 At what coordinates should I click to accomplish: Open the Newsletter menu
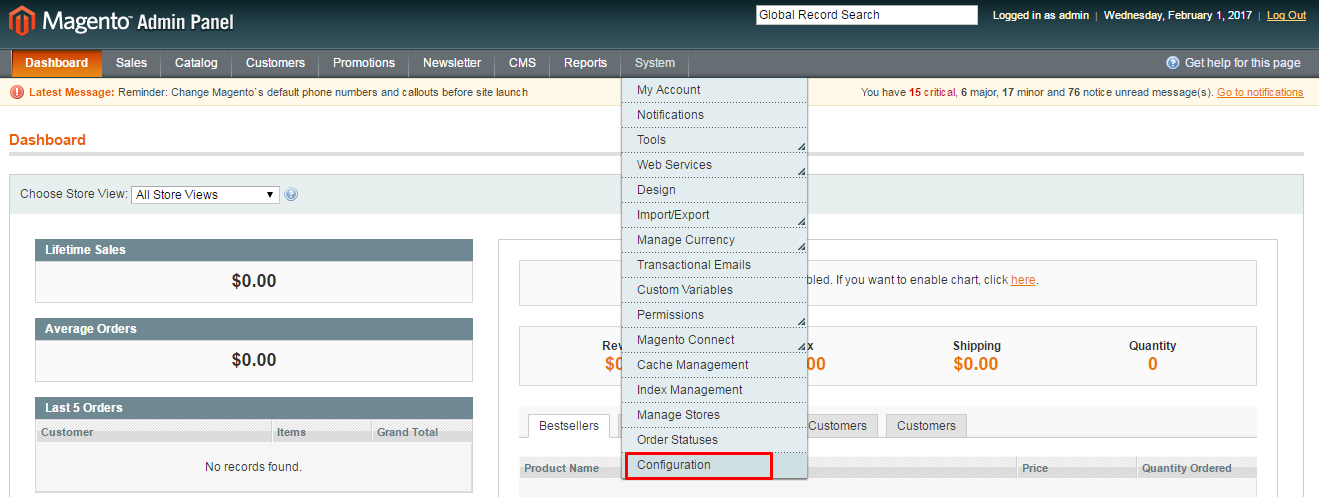pyautogui.click(x=452, y=63)
